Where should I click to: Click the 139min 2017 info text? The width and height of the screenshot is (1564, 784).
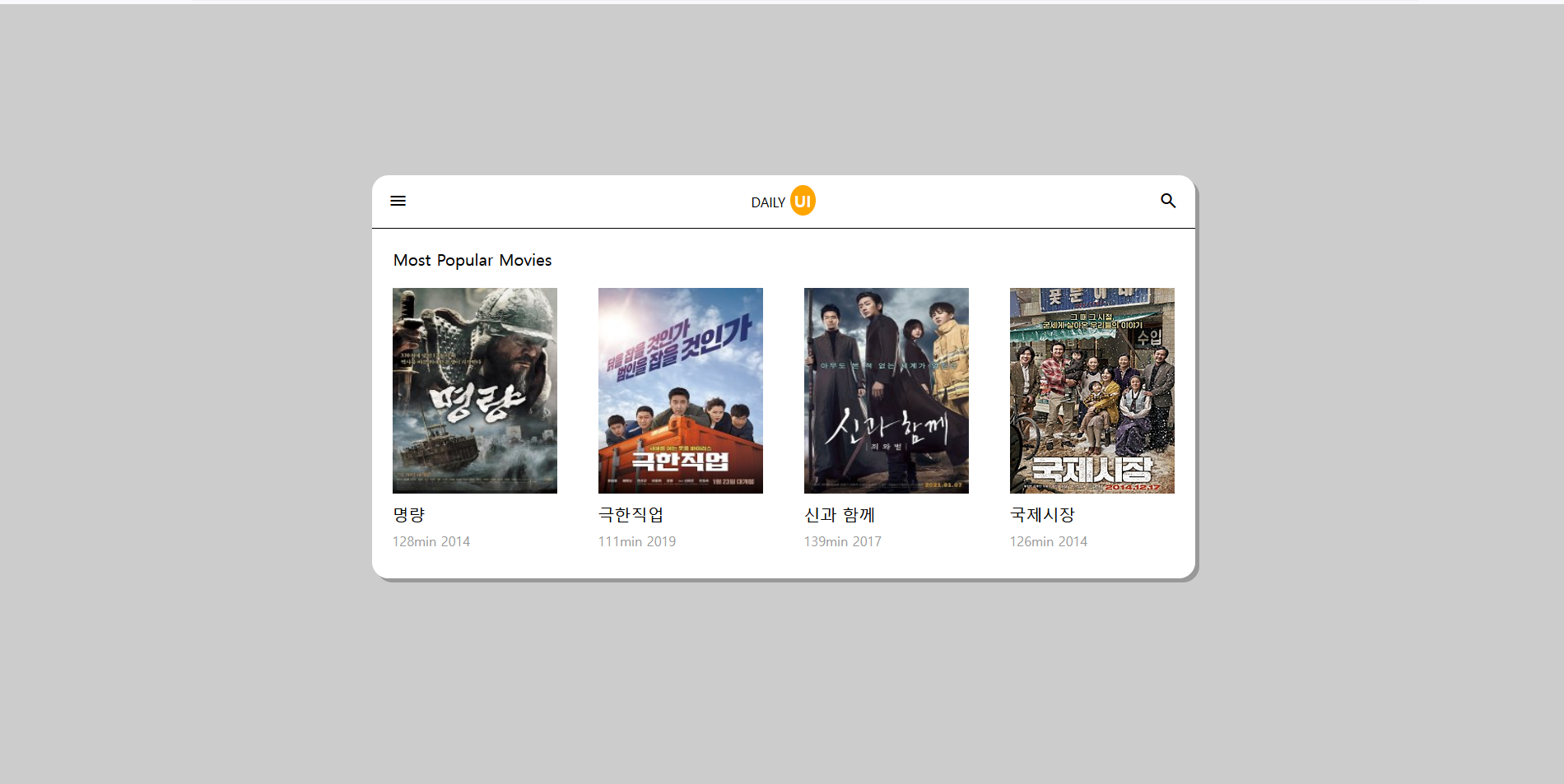(x=843, y=541)
